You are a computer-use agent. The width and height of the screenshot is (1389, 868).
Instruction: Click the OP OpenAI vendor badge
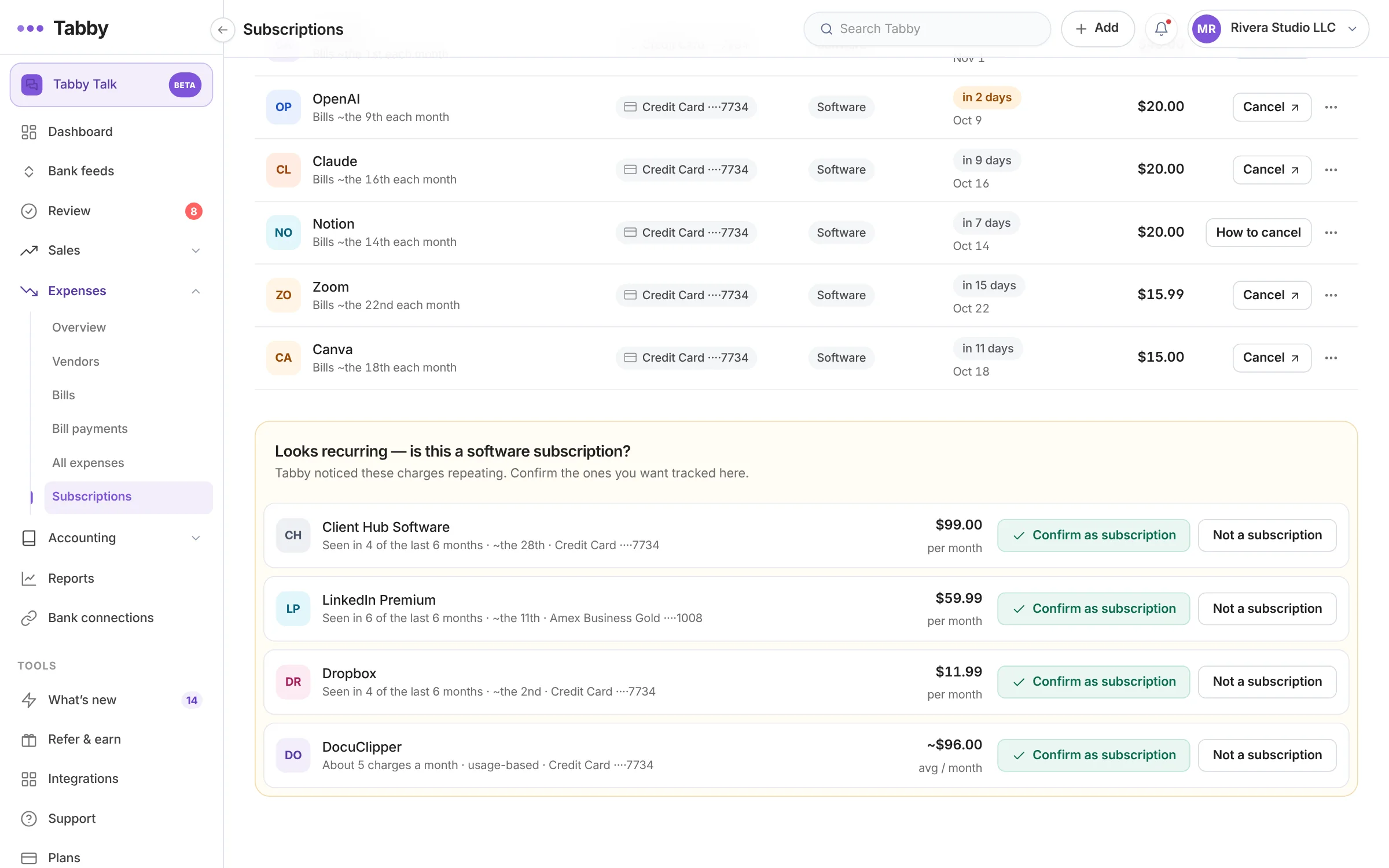(284, 107)
